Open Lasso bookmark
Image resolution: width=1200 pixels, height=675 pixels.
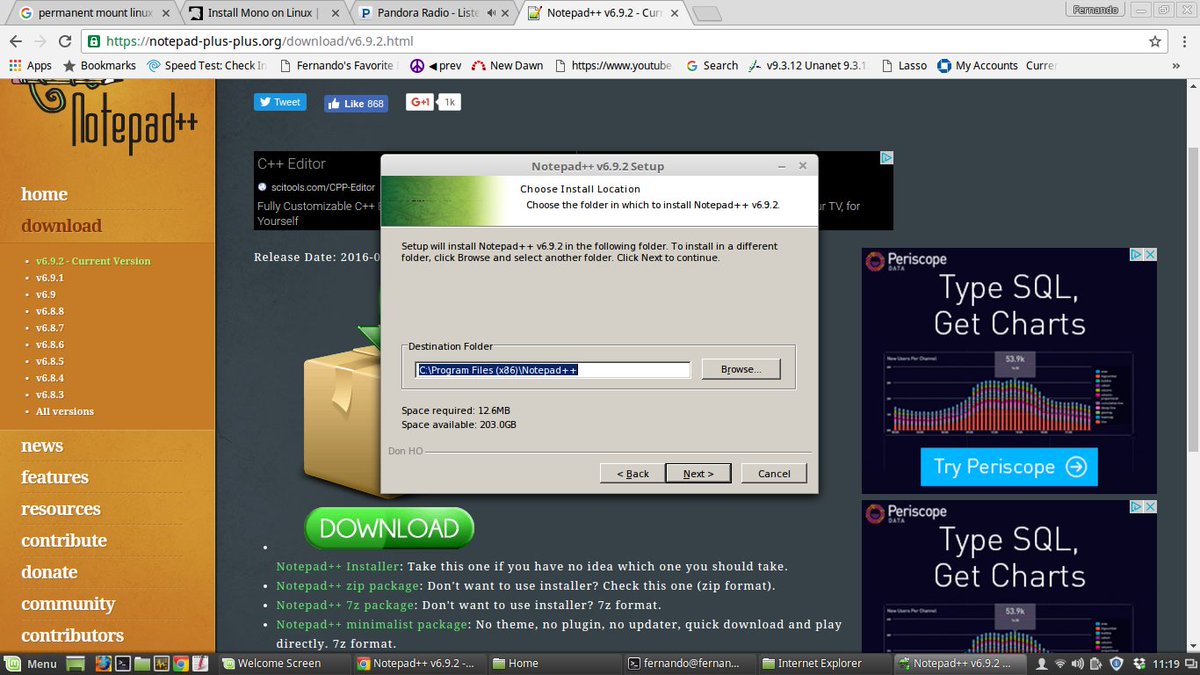tap(902, 66)
